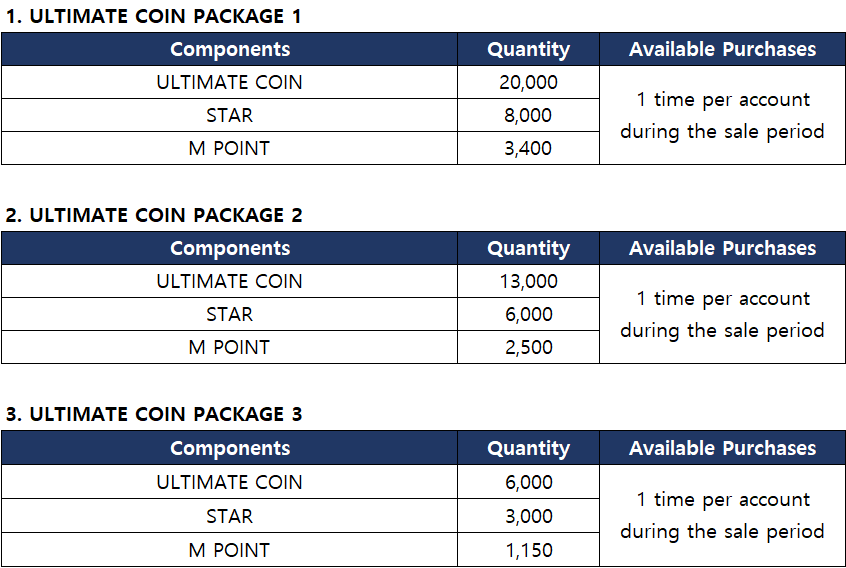Click the ULTIMATE COIN PACKAGE 2 heading
The width and height of the screenshot is (846, 568).
click(x=153, y=215)
